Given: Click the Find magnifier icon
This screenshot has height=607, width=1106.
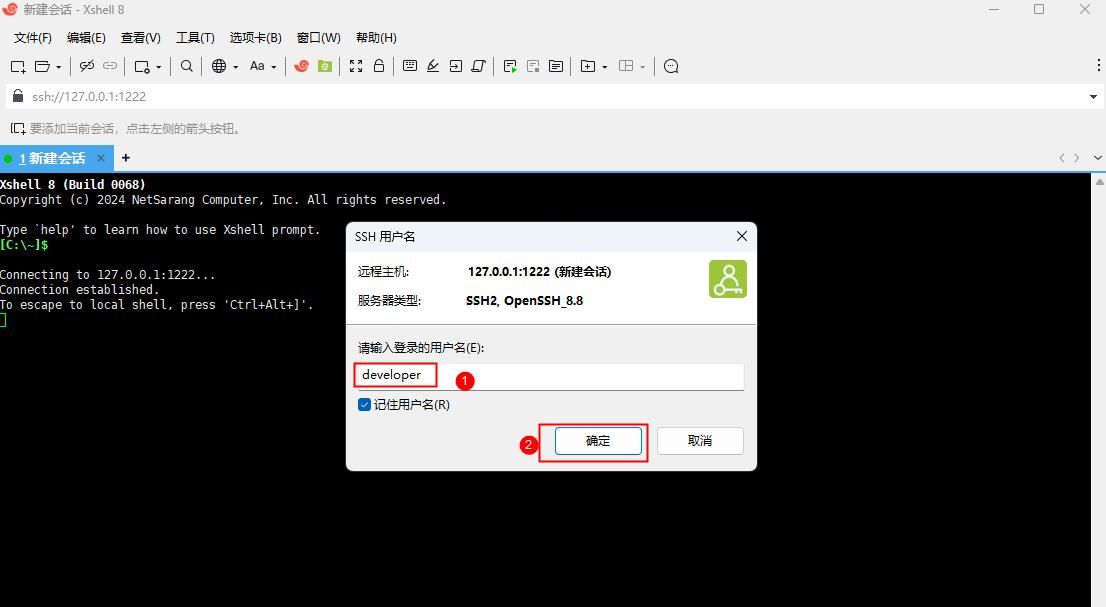Looking at the screenshot, I should 186,66.
